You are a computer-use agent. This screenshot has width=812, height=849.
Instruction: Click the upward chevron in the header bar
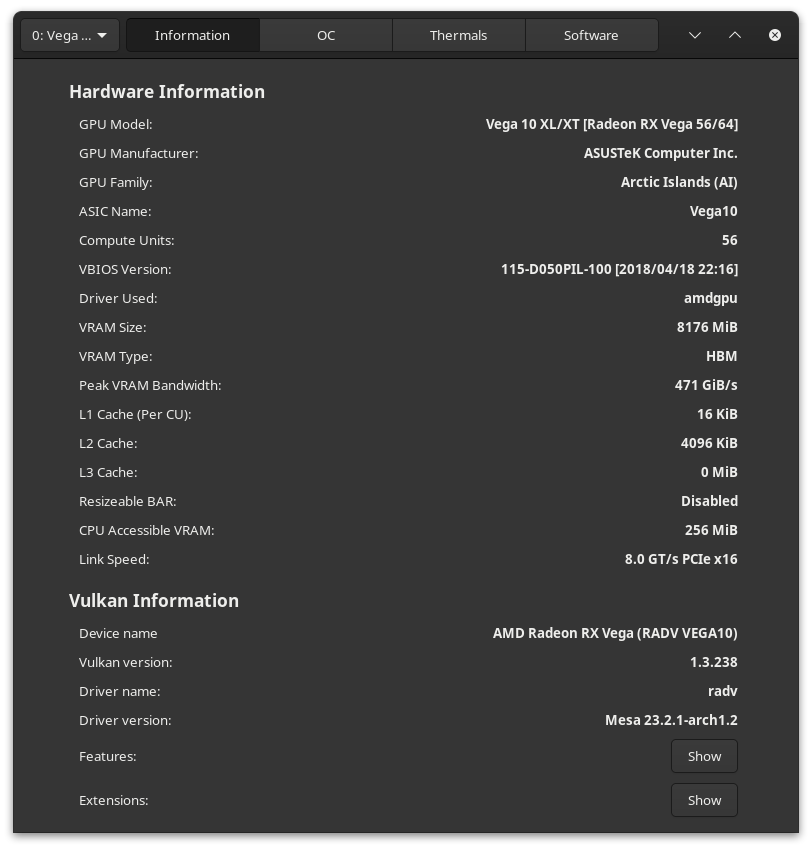pos(735,35)
